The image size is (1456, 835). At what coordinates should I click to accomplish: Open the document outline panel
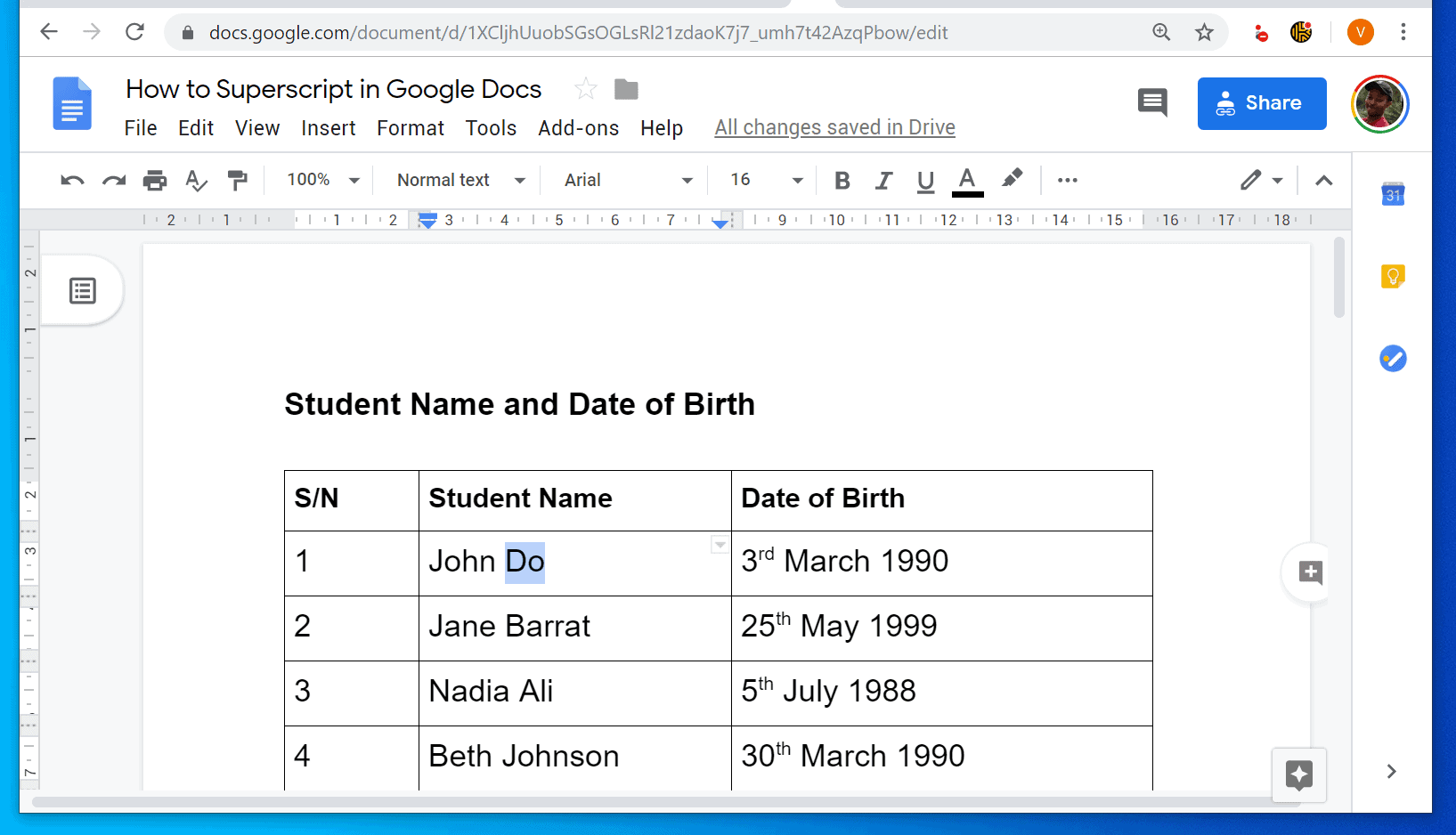click(x=83, y=291)
